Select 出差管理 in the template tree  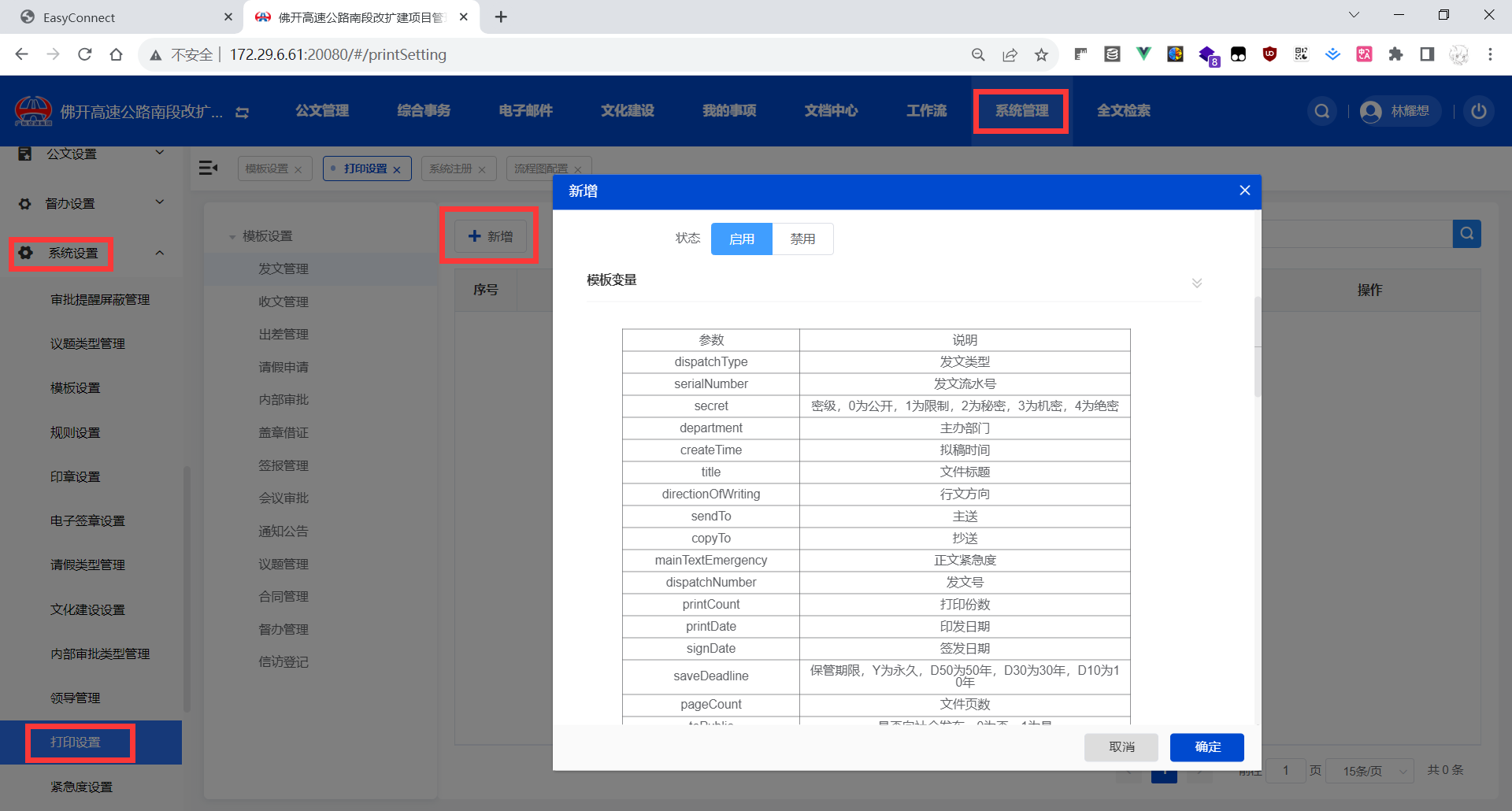(x=283, y=334)
